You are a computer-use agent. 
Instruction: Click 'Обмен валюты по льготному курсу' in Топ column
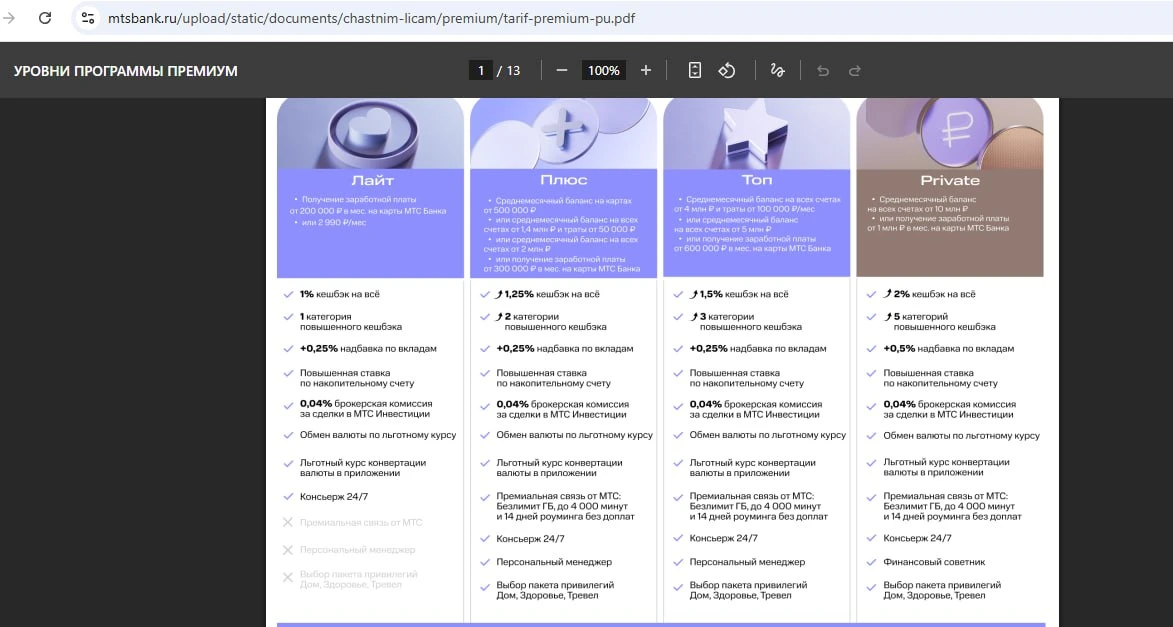768,435
